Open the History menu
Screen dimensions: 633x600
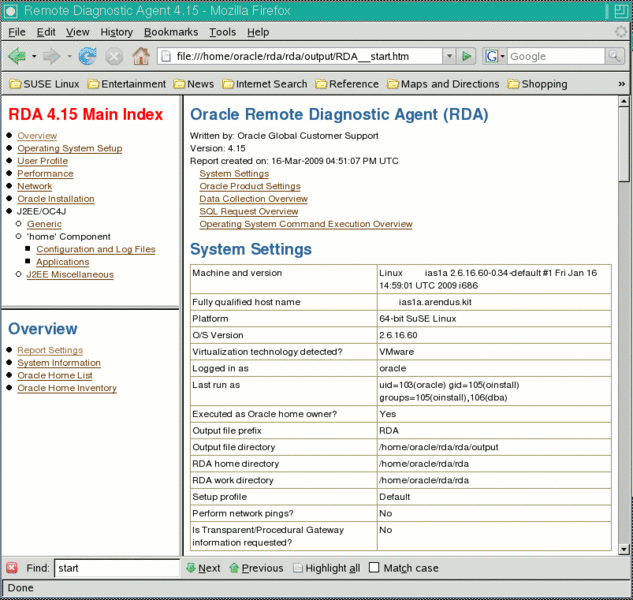[x=117, y=32]
